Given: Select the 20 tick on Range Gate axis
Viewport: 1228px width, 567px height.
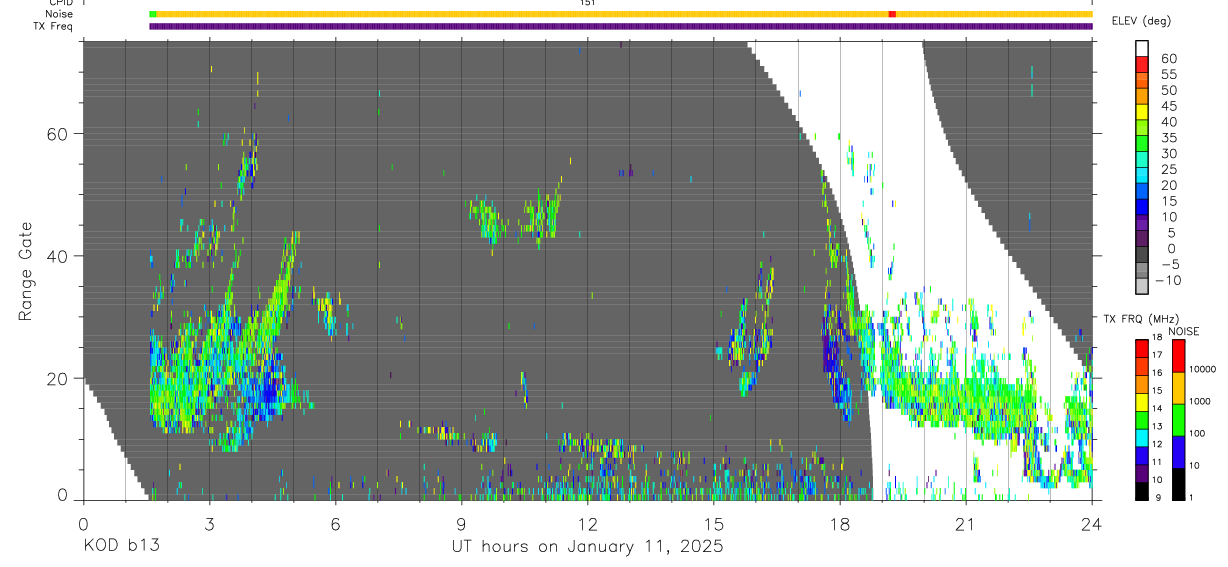Looking at the screenshot, I should click(x=58, y=378).
